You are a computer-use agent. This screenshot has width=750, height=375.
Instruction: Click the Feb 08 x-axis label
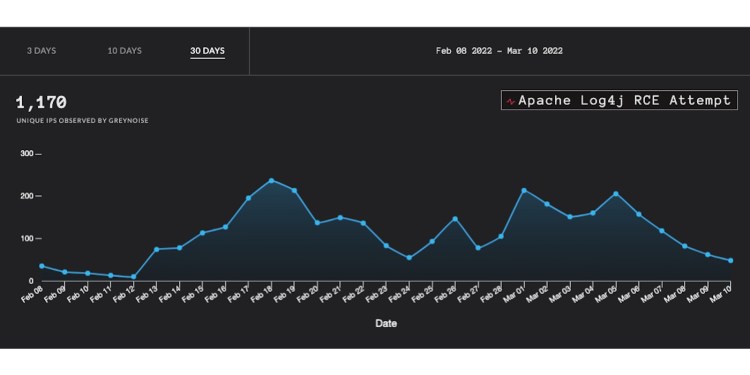point(33,293)
